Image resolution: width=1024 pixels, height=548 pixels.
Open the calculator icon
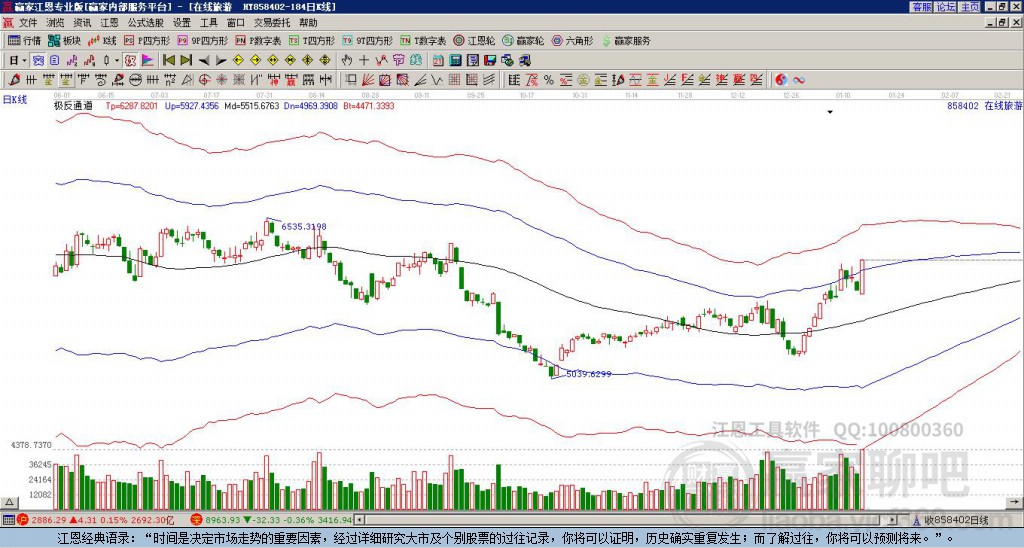tap(455, 61)
